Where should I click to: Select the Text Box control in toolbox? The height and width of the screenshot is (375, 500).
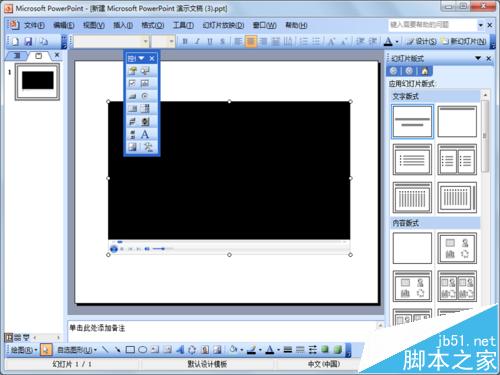click(145, 83)
